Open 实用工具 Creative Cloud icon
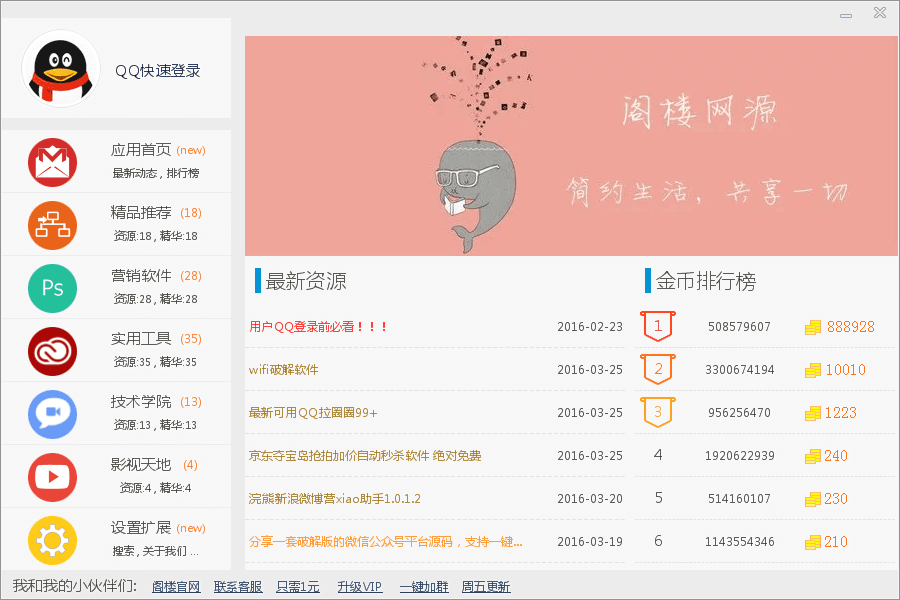This screenshot has height=600, width=900. pyautogui.click(x=52, y=351)
